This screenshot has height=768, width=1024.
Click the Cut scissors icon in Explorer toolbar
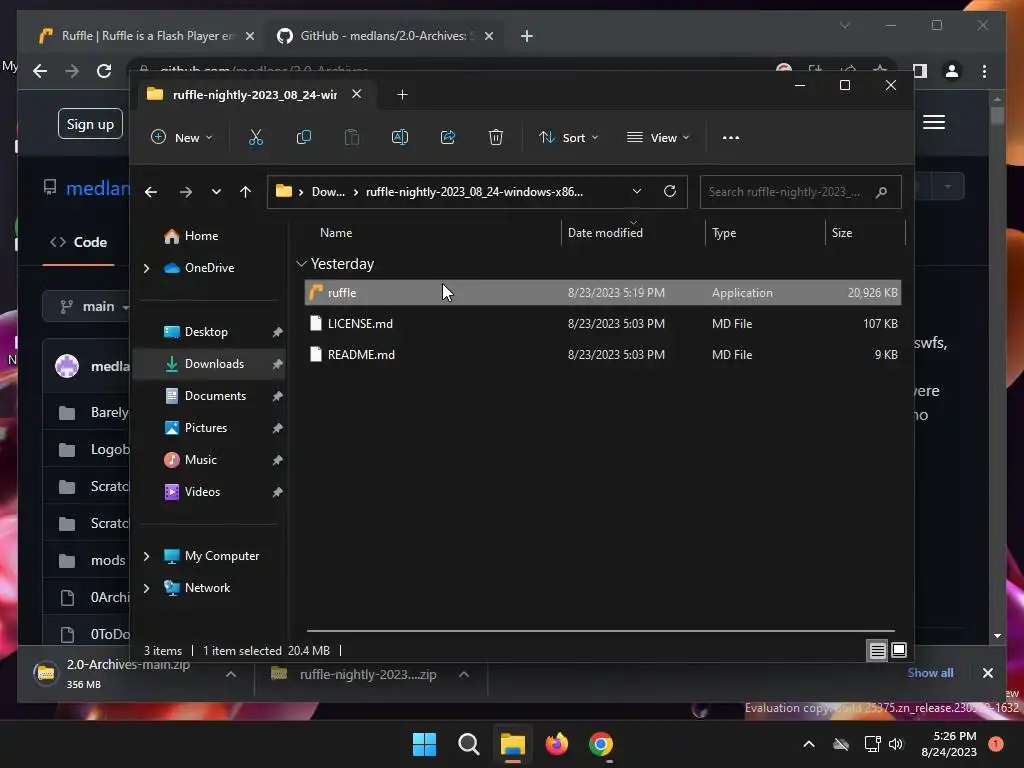click(255, 137)
